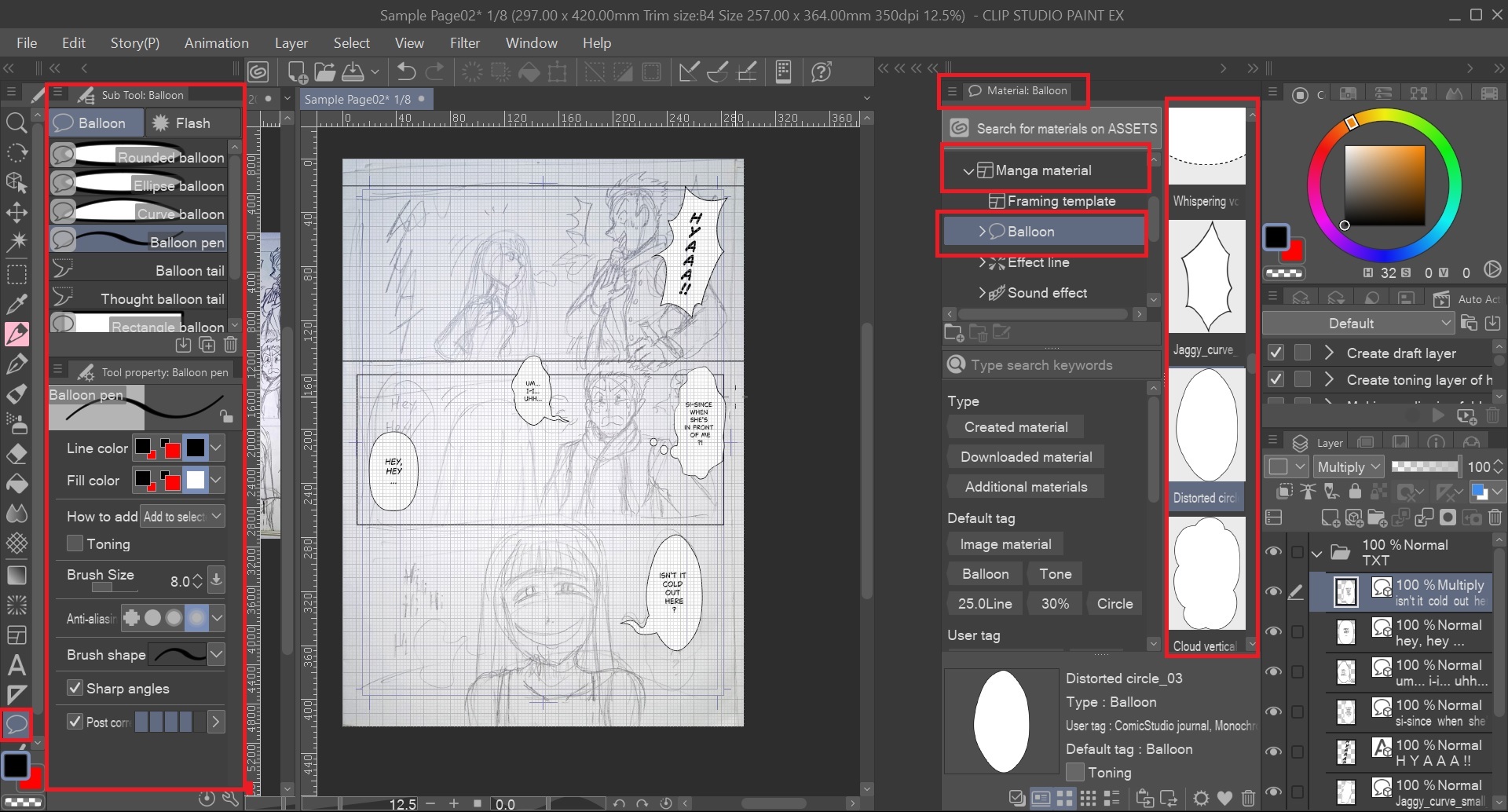
Task: Enable the Toning checkbox under How to add
Action: (75, 543)
